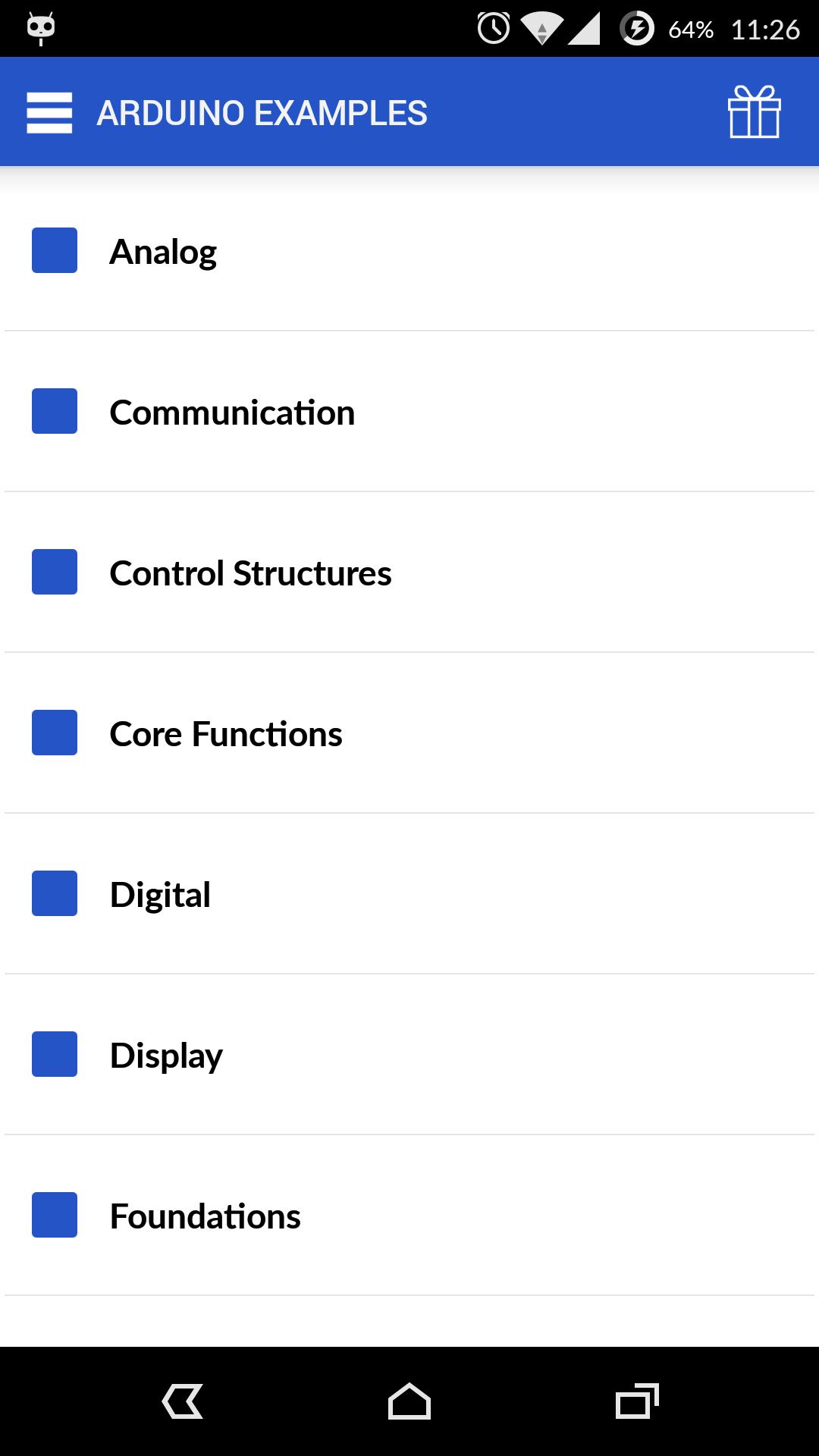Tap the blue square icon beside Display
This screenshot has height=1456, width=819.
point(54,1054)
